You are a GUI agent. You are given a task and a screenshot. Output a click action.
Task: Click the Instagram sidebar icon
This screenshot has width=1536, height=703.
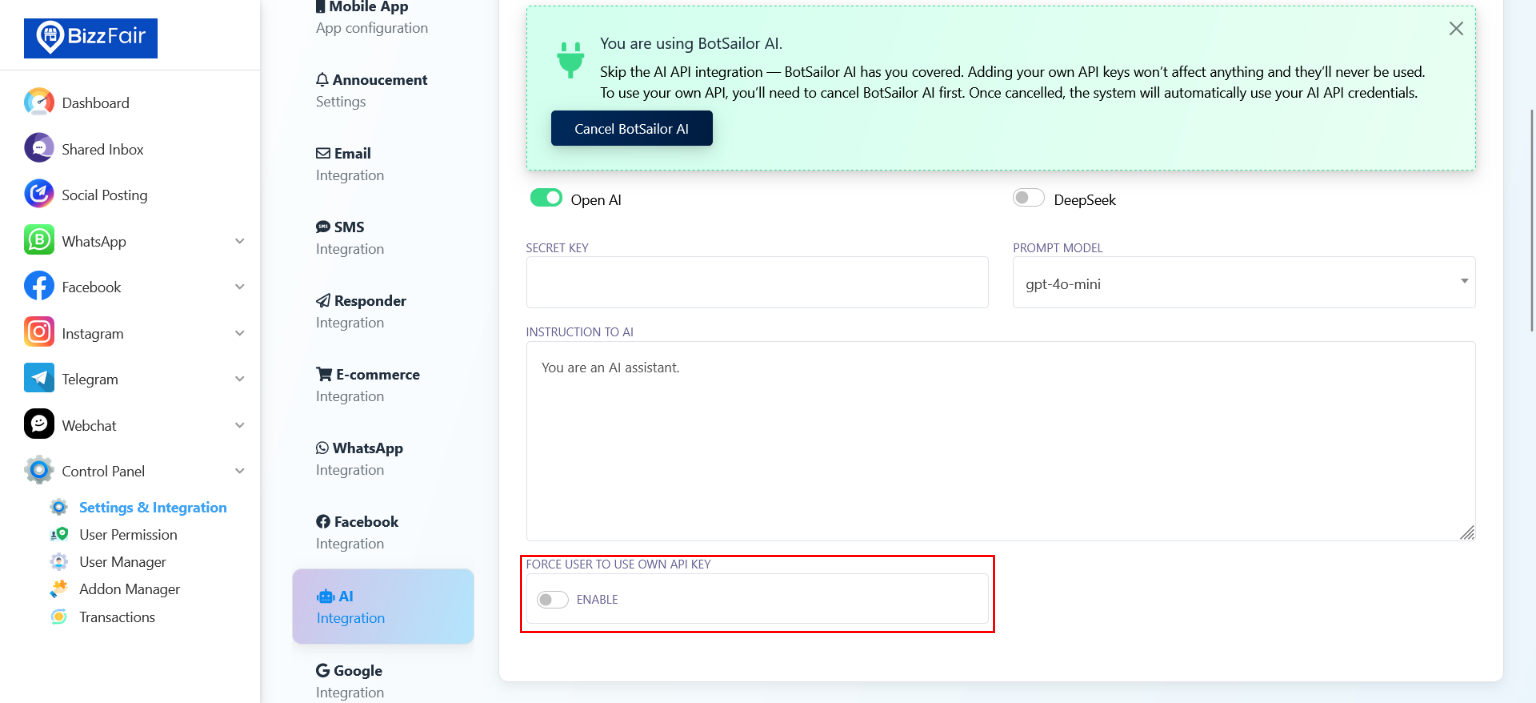[39, 332]
